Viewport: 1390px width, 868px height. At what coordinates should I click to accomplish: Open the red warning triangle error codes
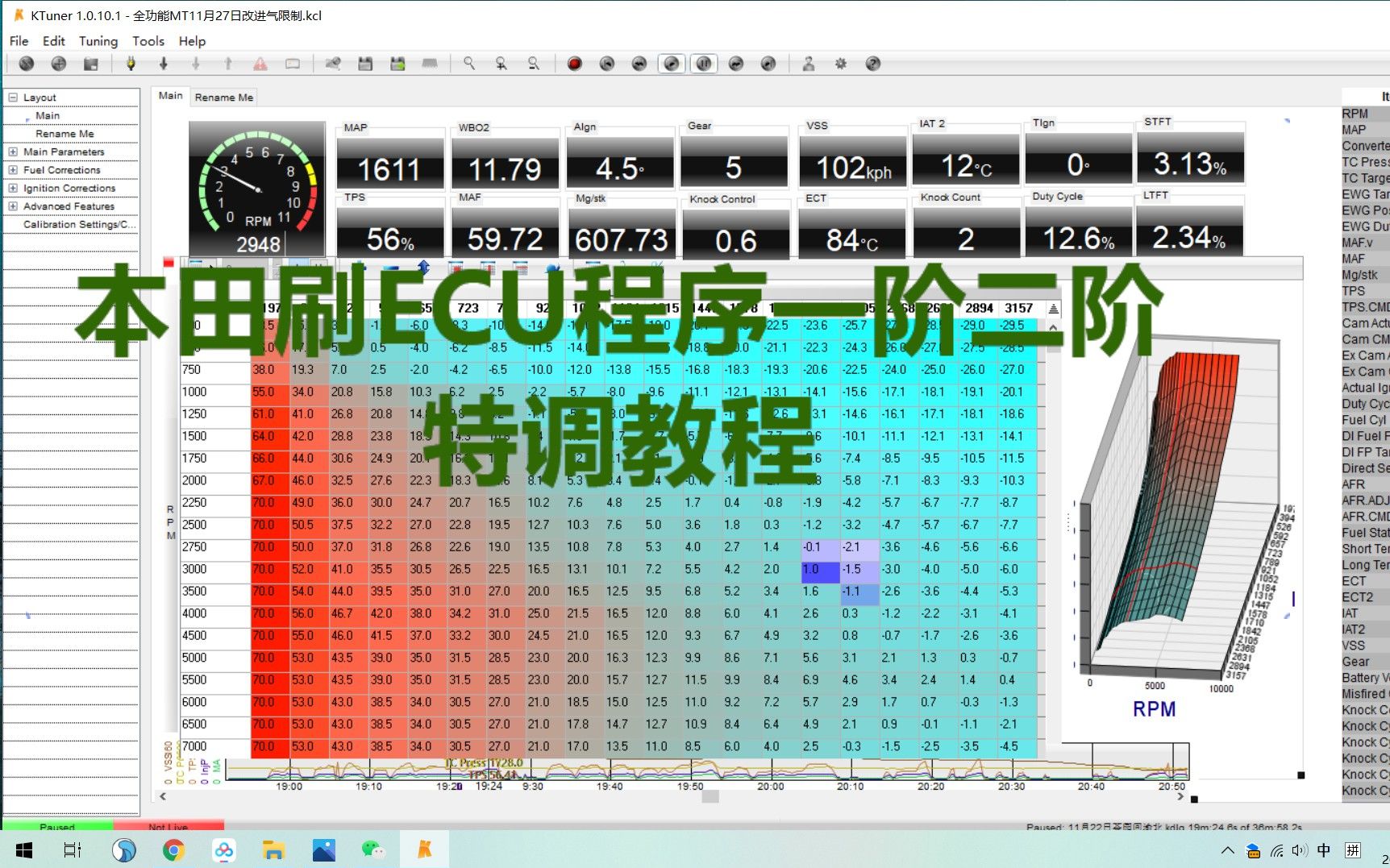[260, 64]
